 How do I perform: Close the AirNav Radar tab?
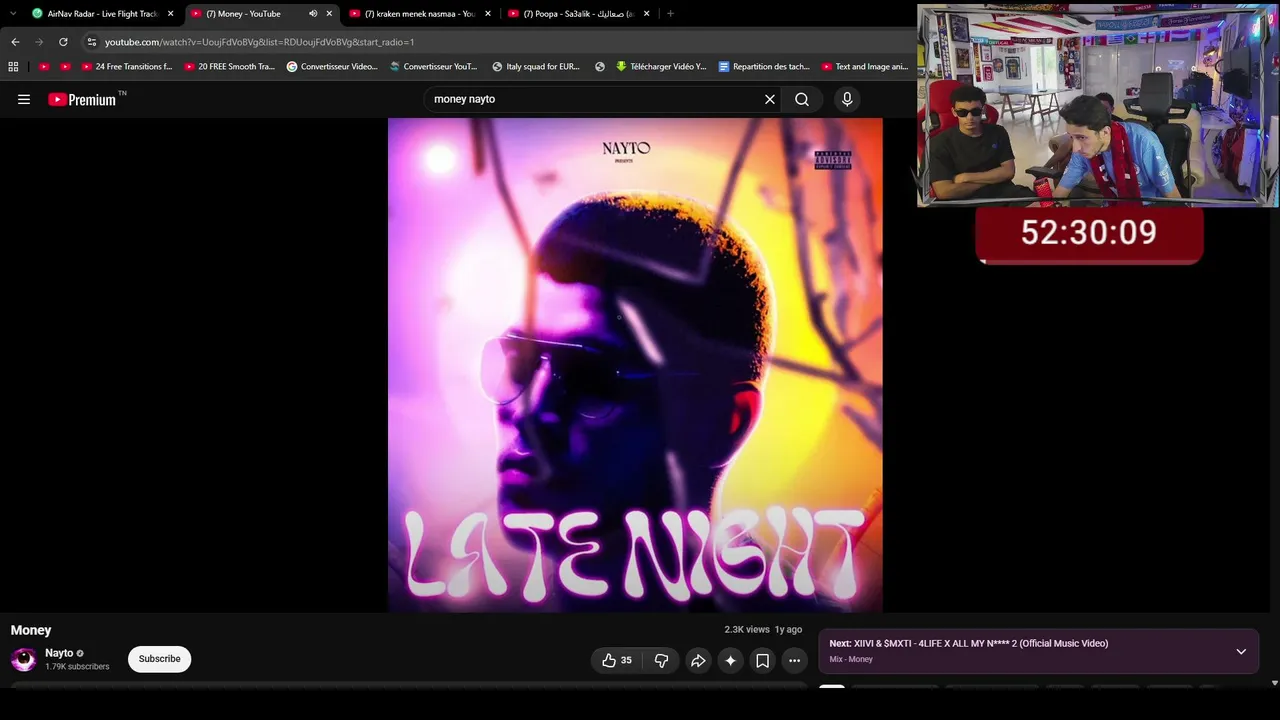pos(170,14)
